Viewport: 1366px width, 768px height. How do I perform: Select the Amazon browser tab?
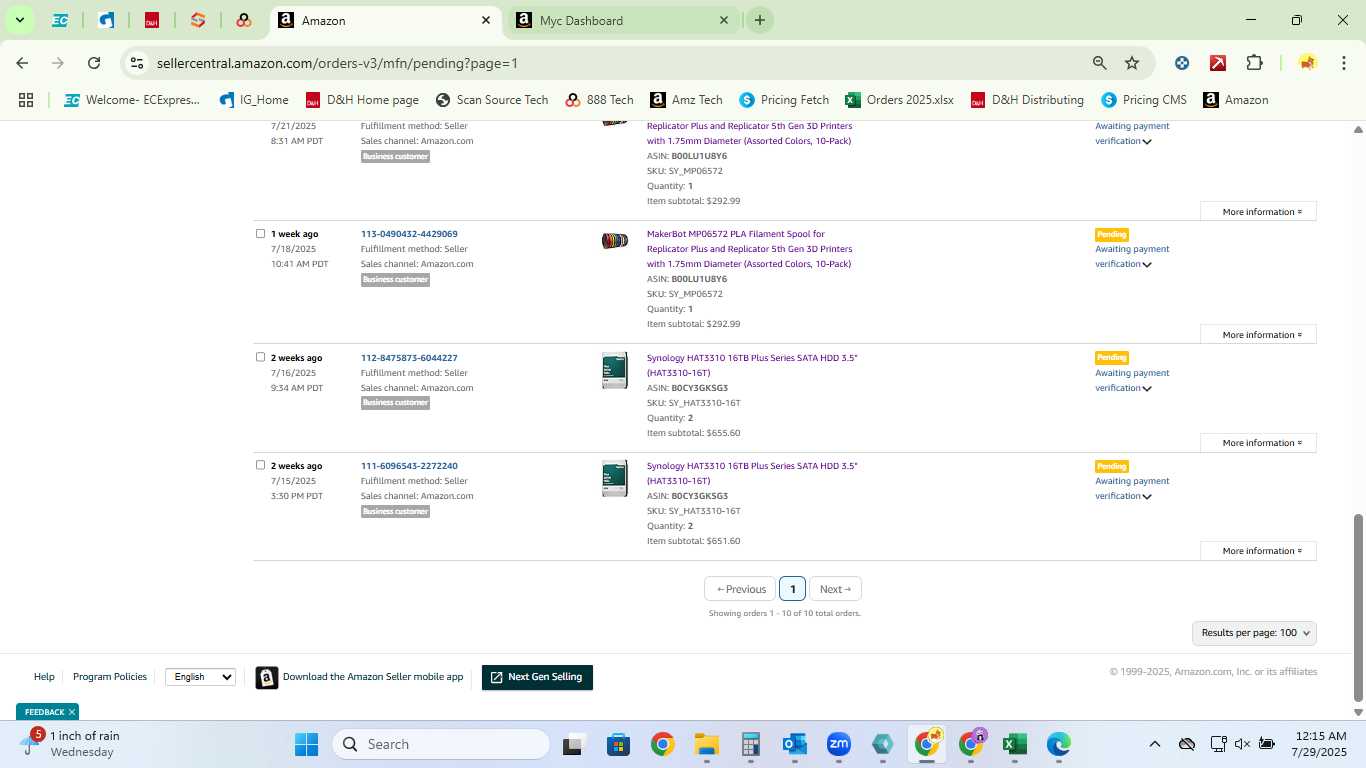click(x=386, y=20)
